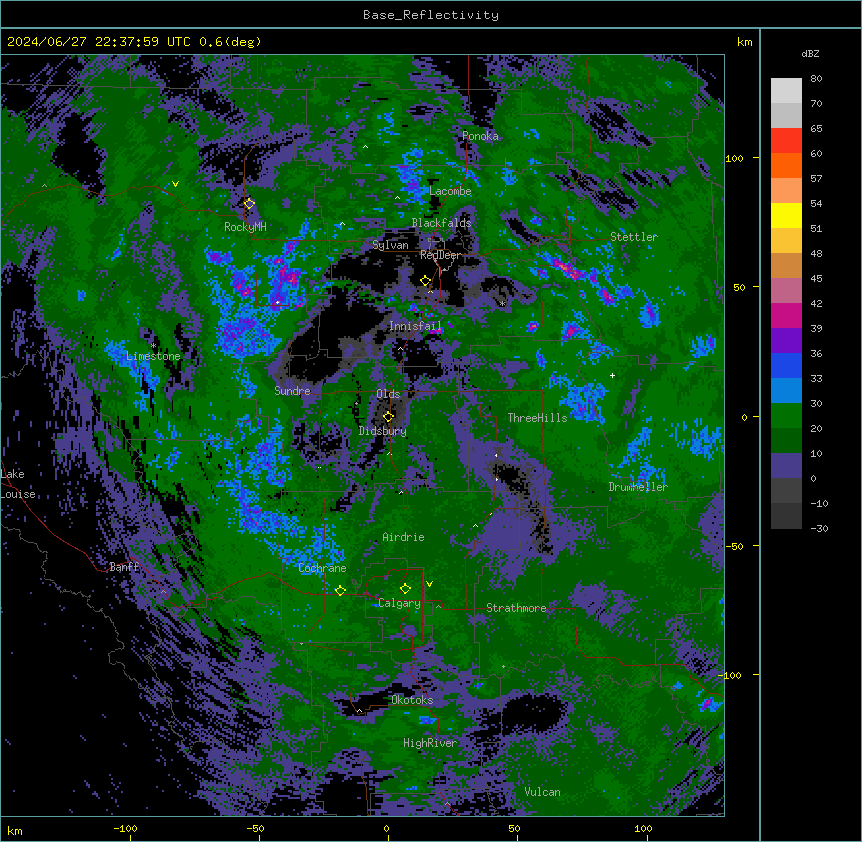Click the white plus marker east of ThreeHills
The width and height of the screenshot is (862, 842).
[x=612, y=375]
